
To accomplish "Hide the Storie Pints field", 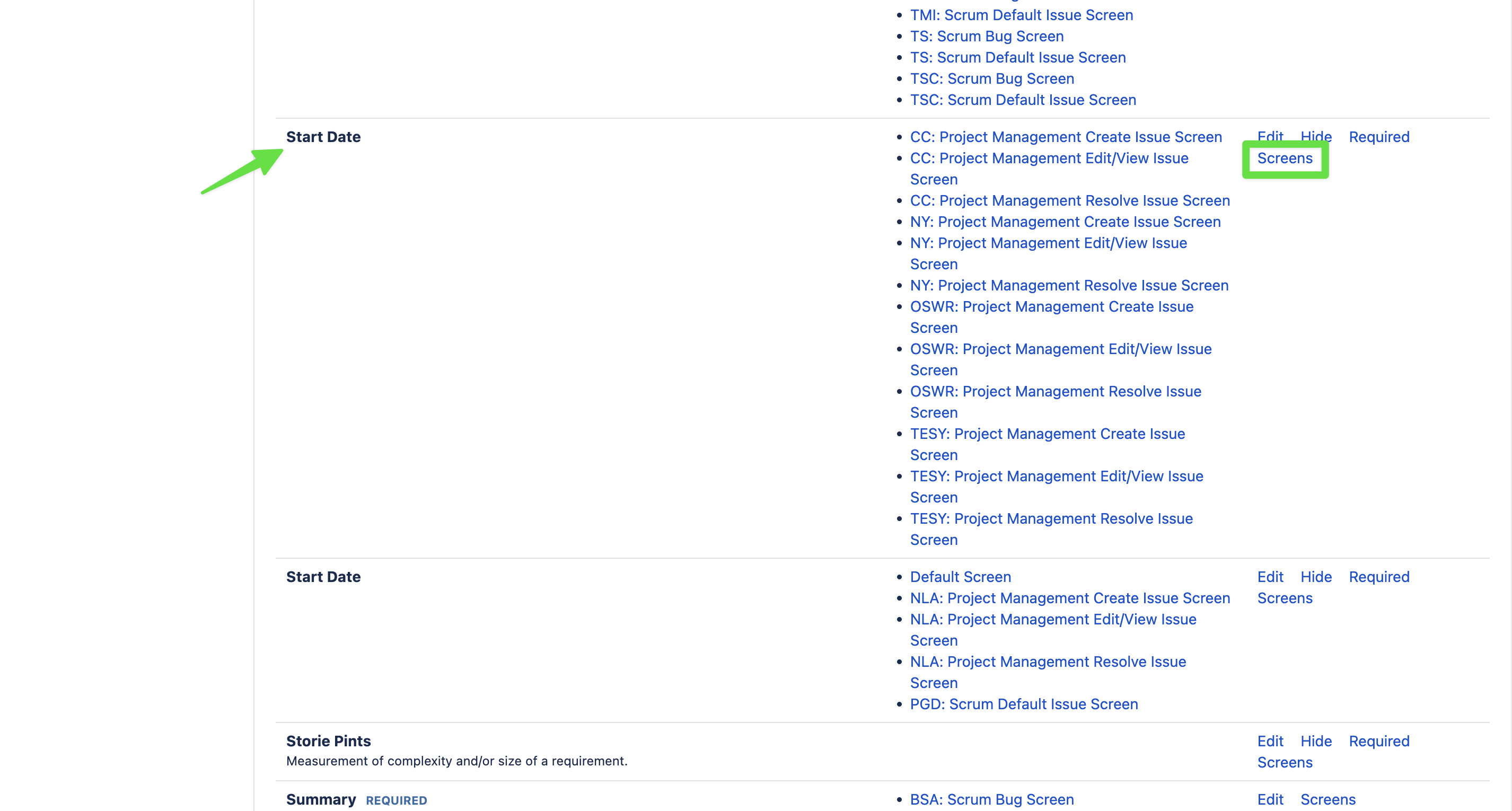I will pyautogui.click(x=1315, y=741).
